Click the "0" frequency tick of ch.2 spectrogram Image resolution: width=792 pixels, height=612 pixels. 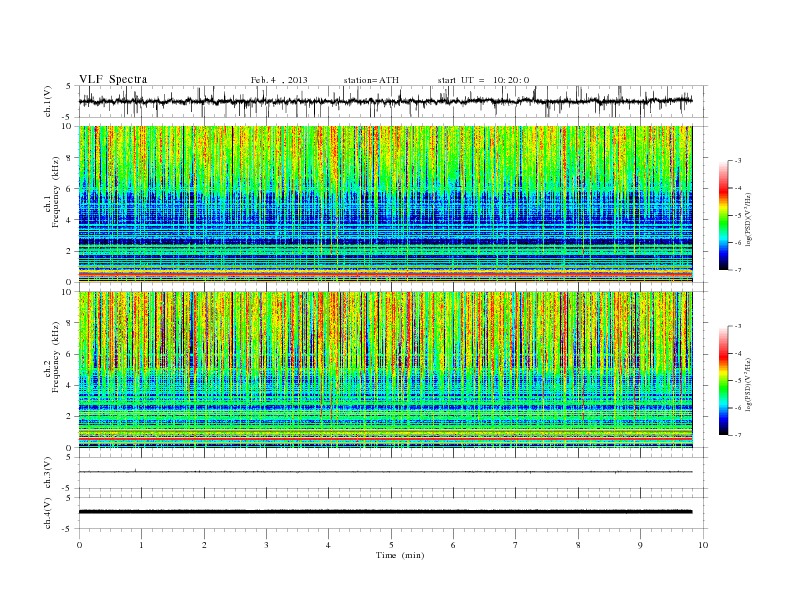pyautogui.click(x=70, y=448)
